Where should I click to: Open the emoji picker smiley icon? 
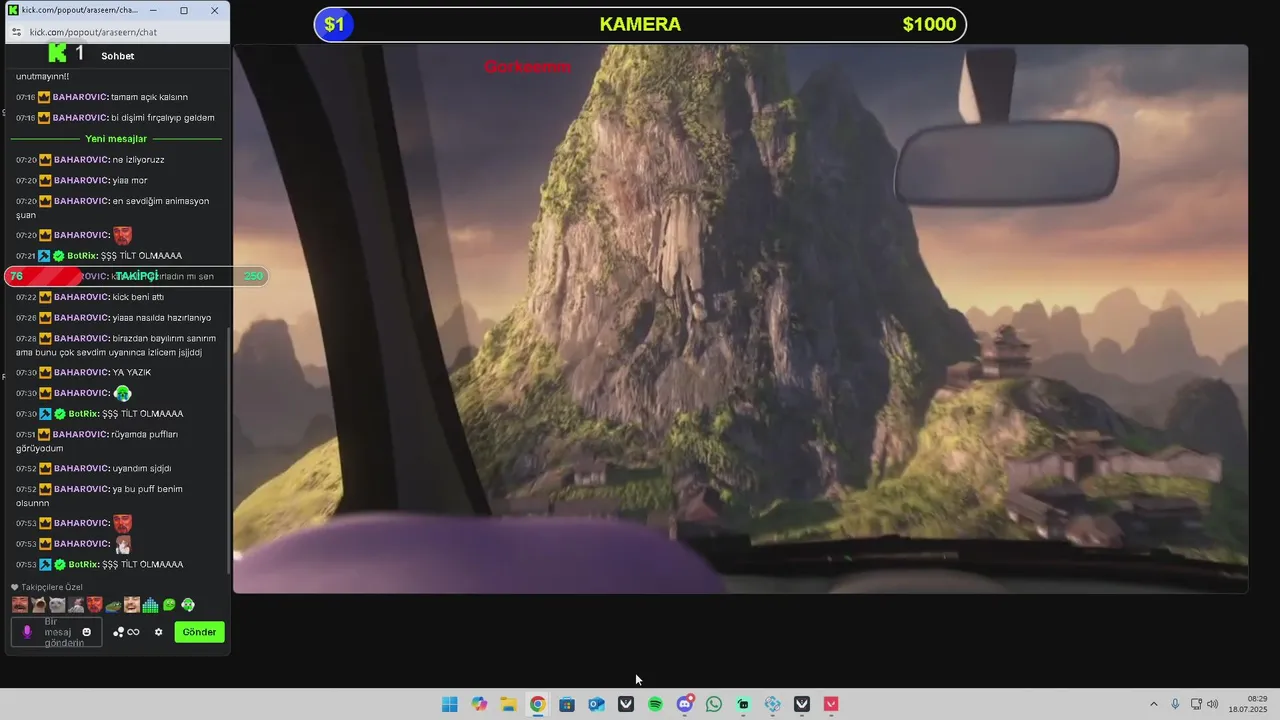click(86, 632)
